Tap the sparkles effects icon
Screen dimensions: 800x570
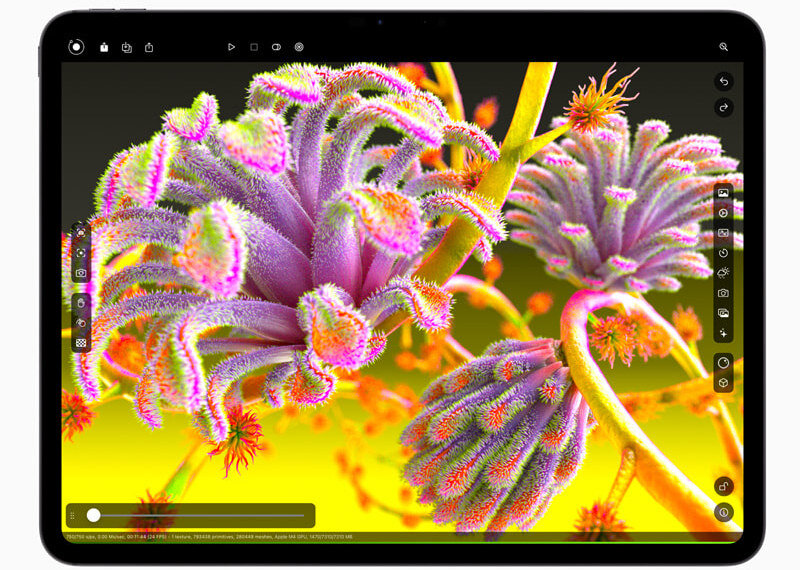[x=723, y=333]
